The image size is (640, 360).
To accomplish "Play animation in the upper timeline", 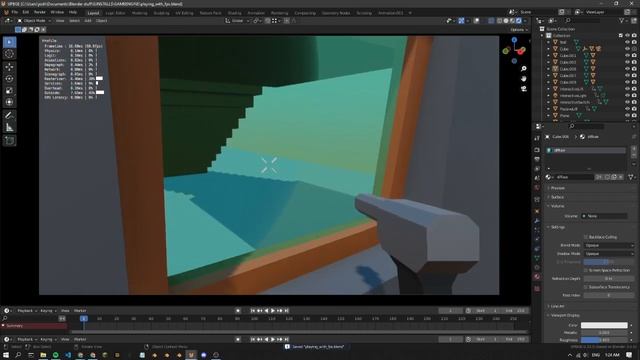I will (273, 311).
